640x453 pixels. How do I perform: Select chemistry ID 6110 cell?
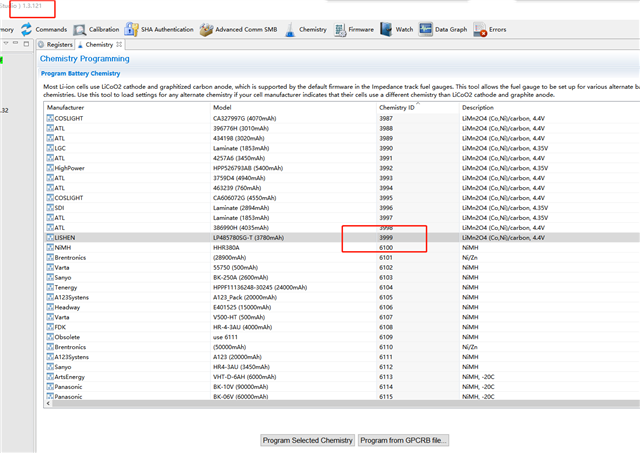pos(386,347)
